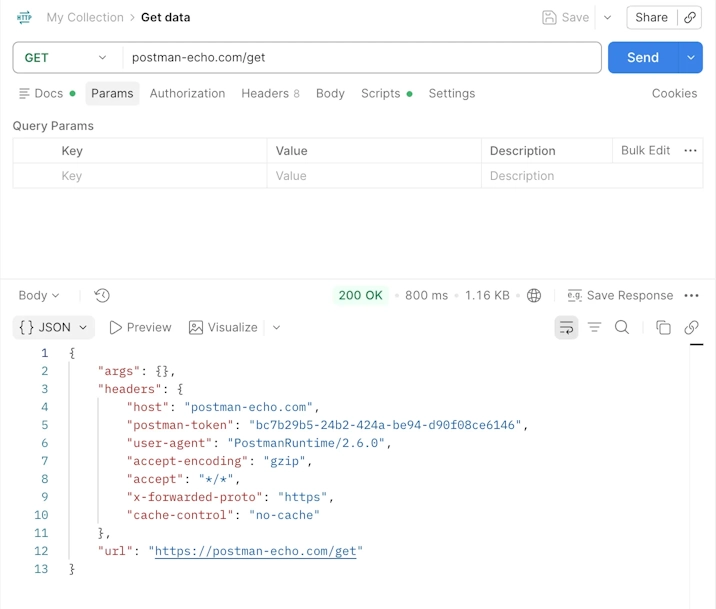
Task: Click the "postman-token" key in response
Action: 180,425
